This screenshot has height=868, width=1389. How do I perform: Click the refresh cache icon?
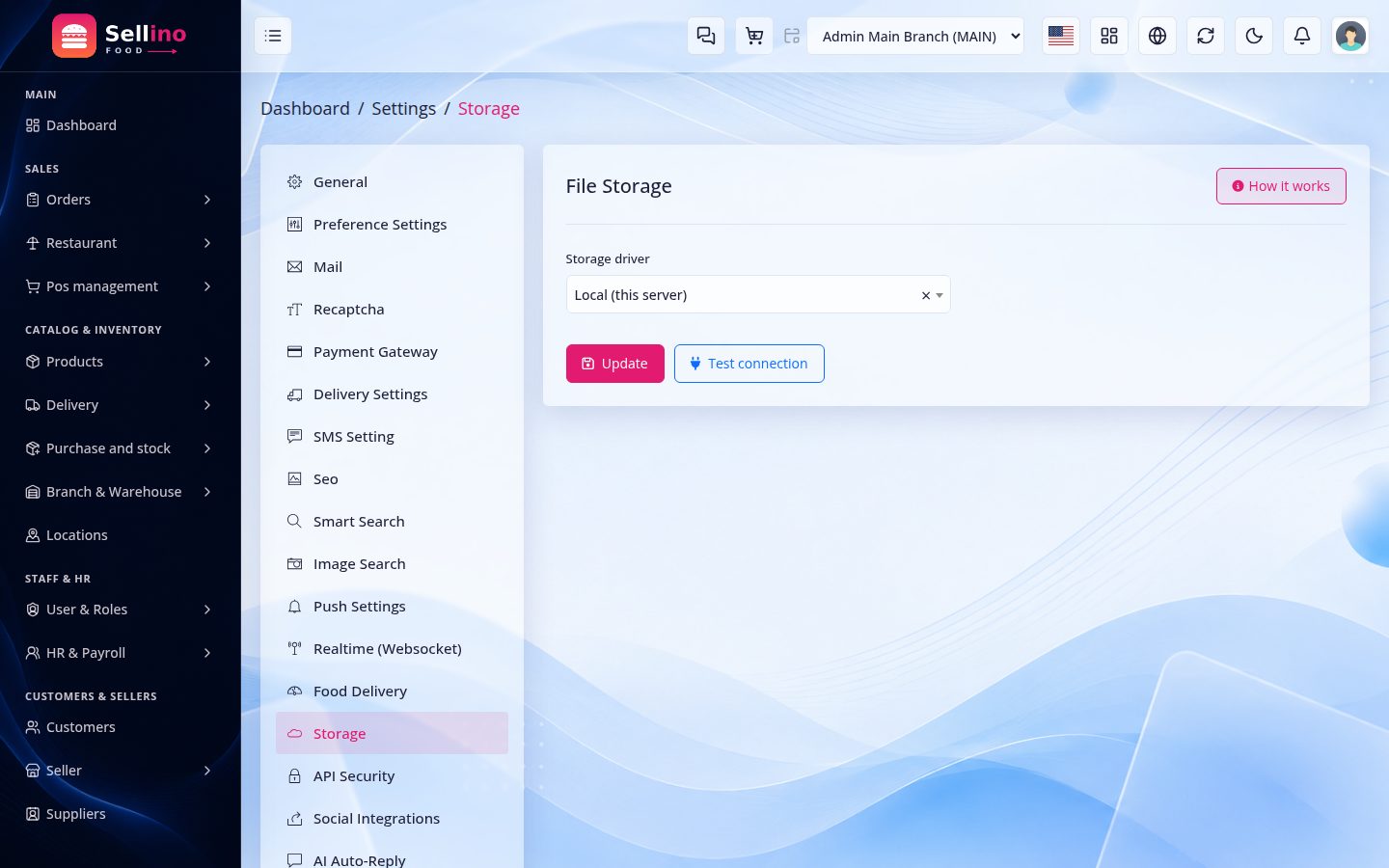[1206, 36]
